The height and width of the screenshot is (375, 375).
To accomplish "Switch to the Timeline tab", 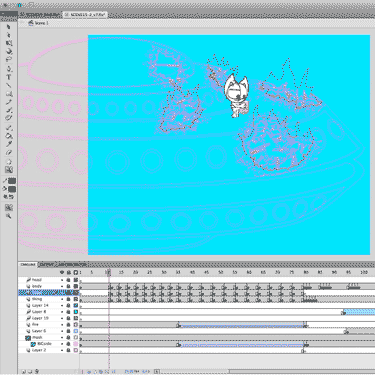I will coord(28,264).
